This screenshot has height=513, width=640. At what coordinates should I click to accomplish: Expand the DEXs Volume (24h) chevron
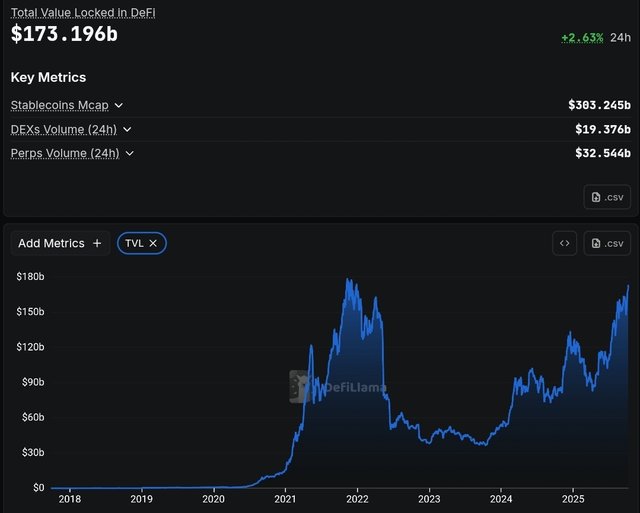tap(127, 129)
